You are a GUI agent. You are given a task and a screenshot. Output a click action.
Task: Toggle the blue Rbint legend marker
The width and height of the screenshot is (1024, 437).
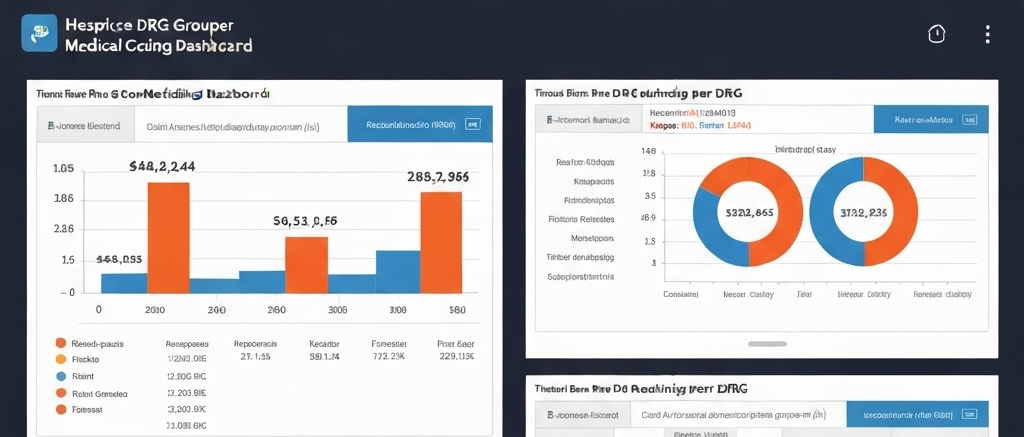(61, 376)
